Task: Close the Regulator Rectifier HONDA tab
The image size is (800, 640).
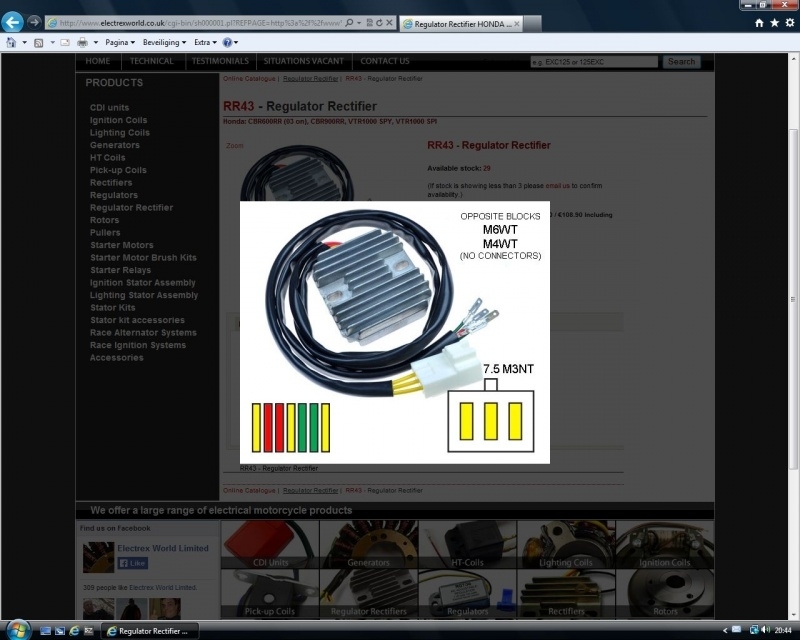Action: 516,23
